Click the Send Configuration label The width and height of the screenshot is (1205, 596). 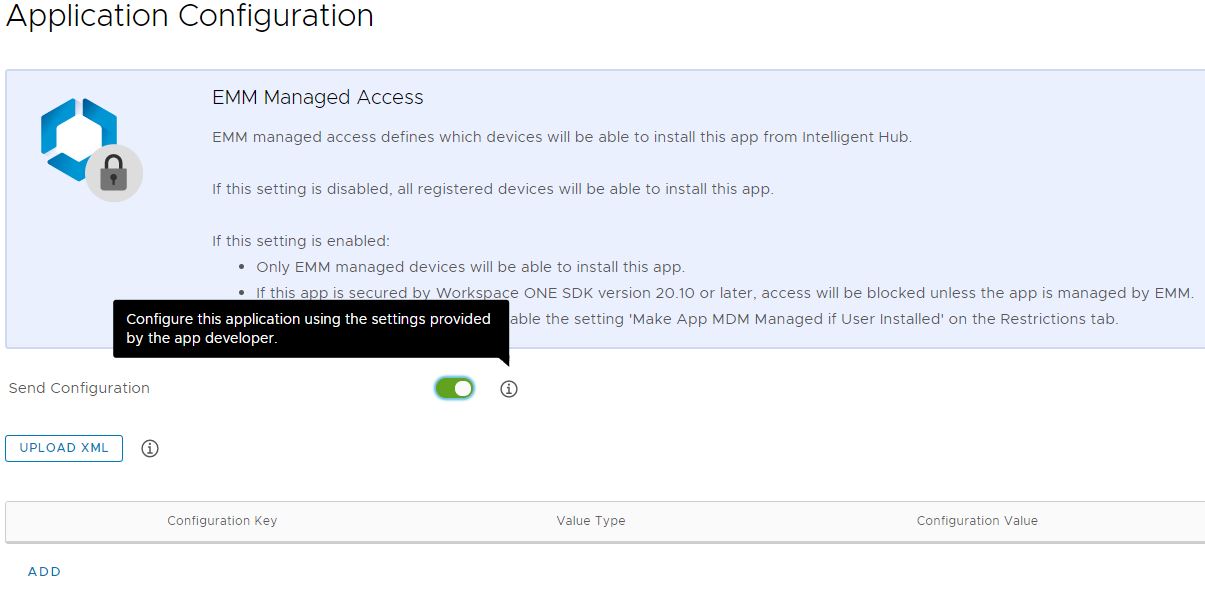(x=79, y=388)
